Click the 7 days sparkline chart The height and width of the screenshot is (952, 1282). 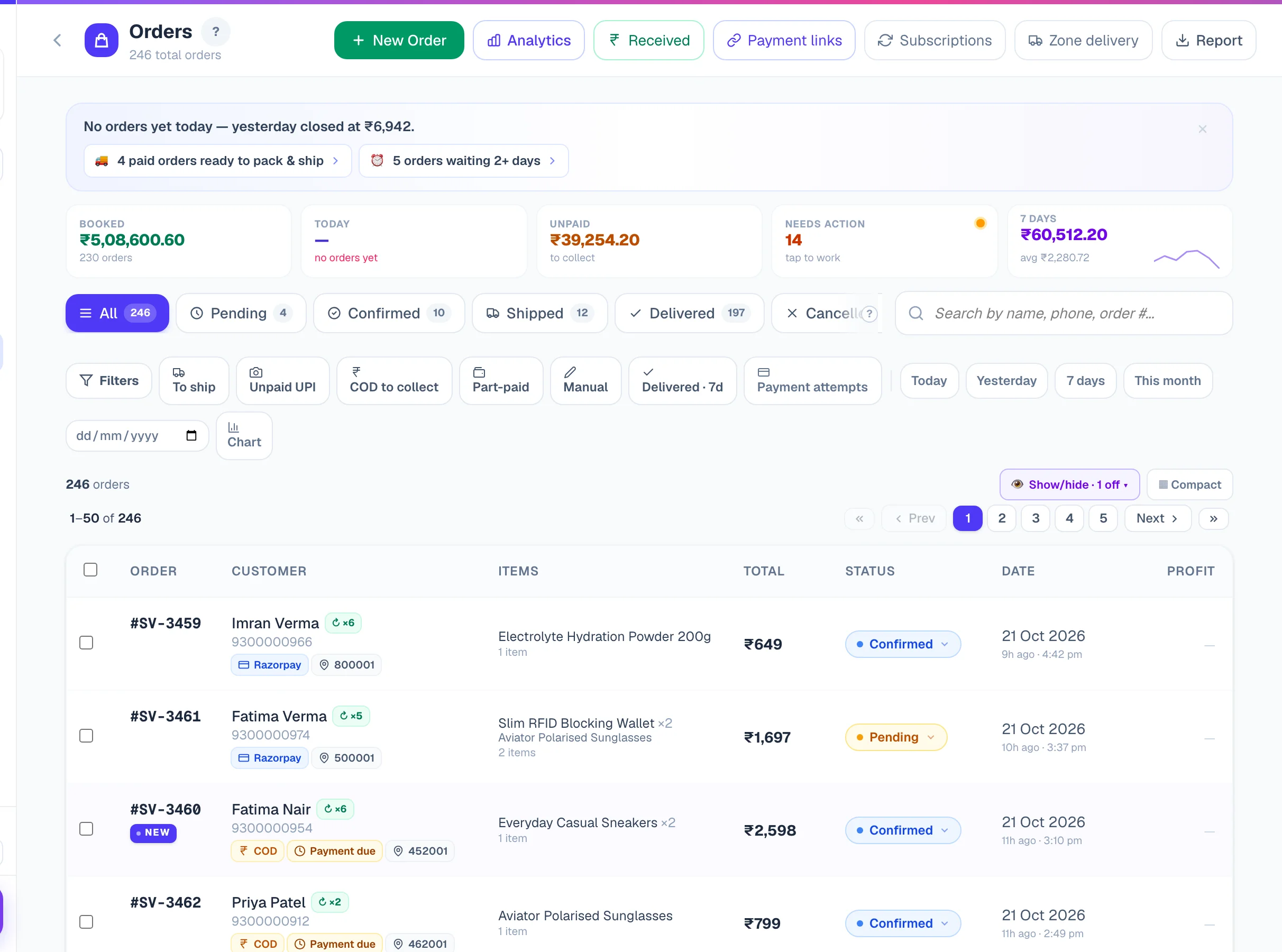pos(1186,259)
